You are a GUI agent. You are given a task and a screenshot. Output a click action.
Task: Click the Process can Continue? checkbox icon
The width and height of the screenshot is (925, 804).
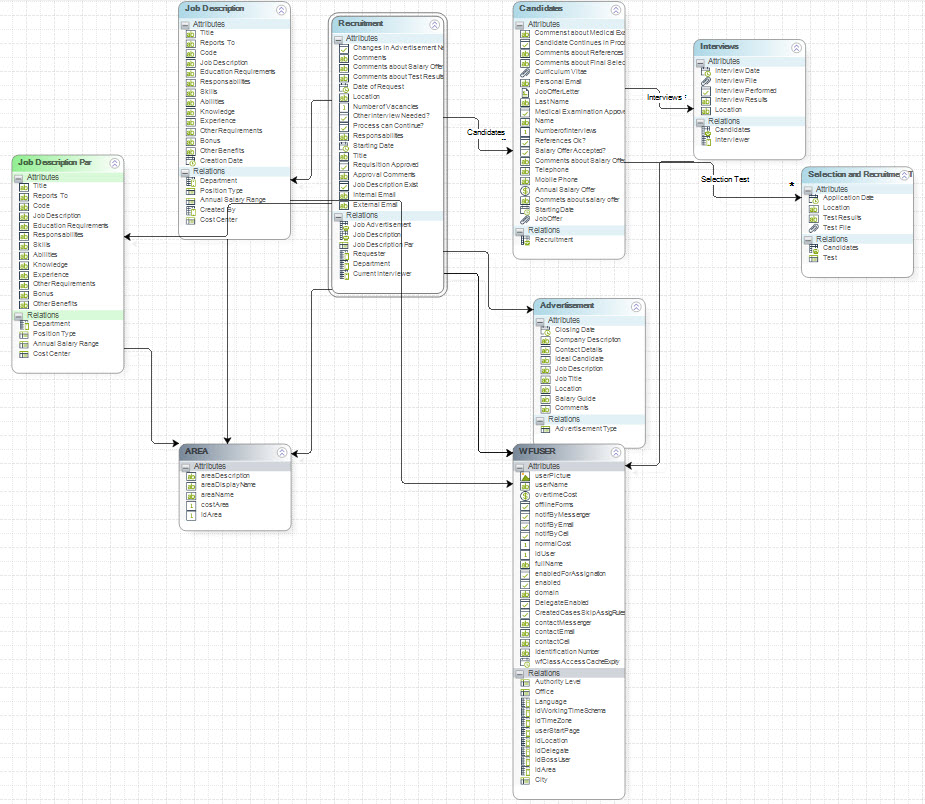pyautogui.click(x=343, y=125)
